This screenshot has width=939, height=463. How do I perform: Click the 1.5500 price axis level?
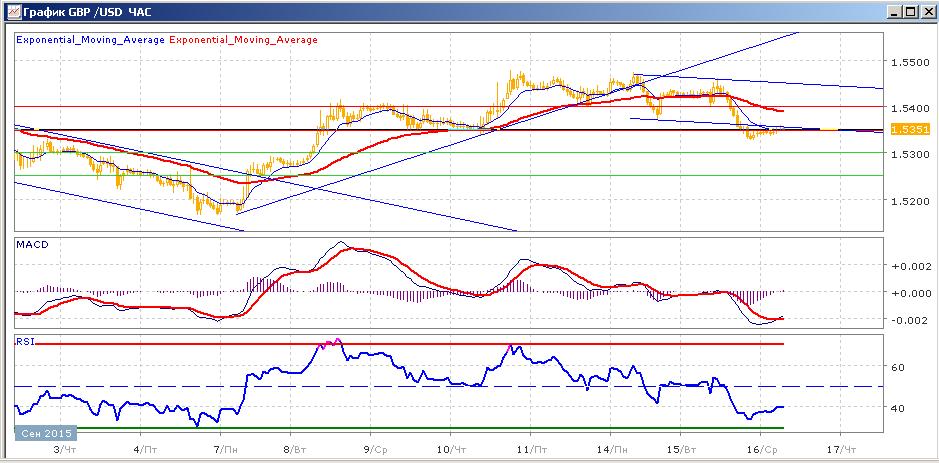909,62
